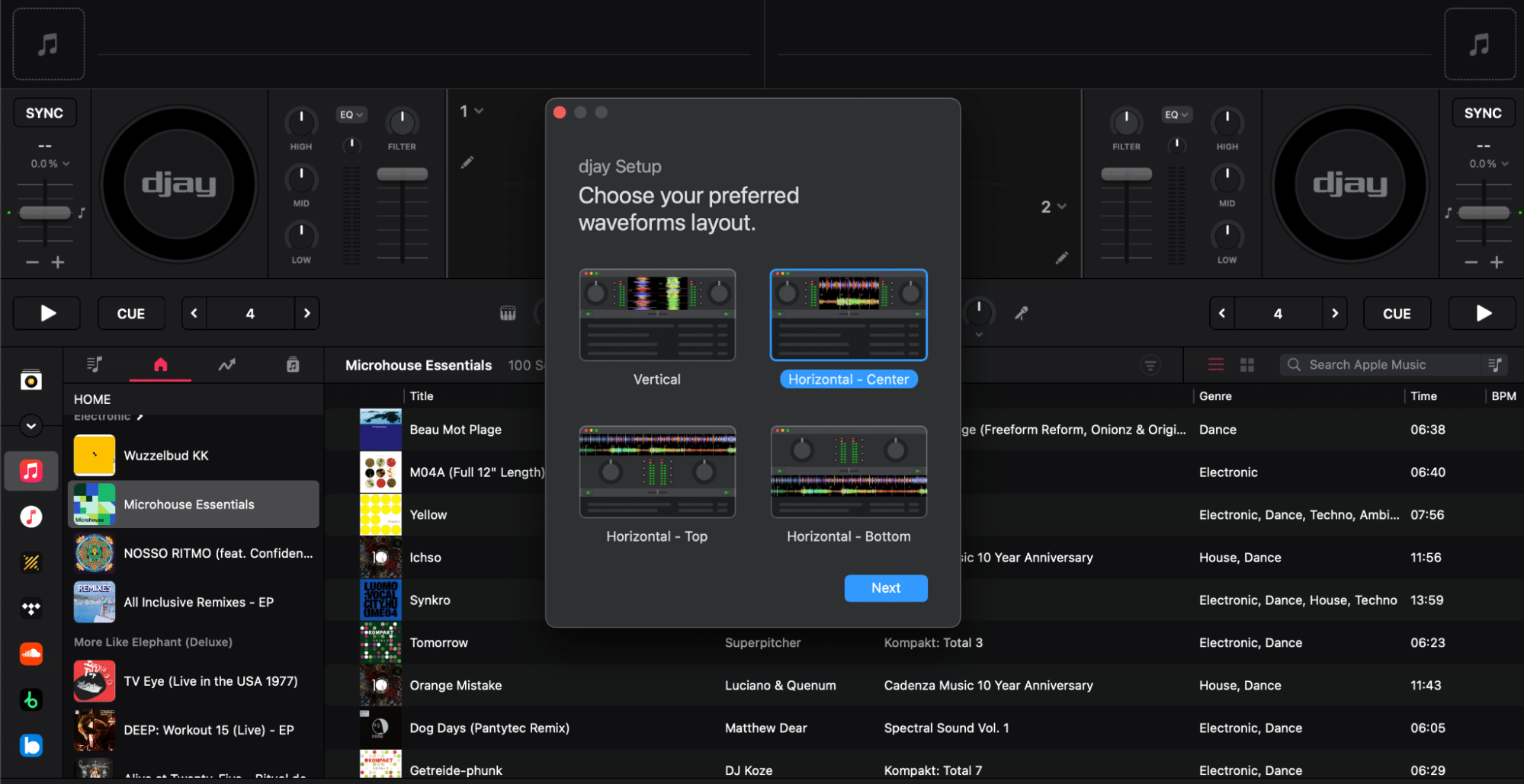Open the trending charts tab in the library

coord(226,365)
